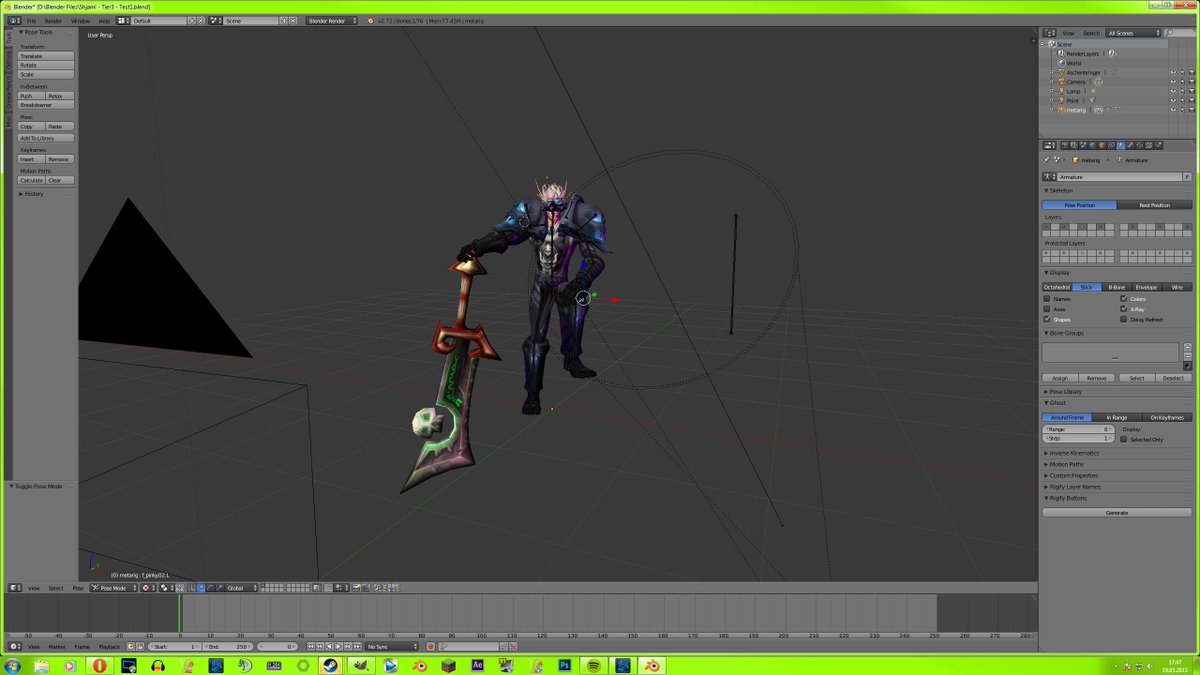This screenshot has height=675, width=1200.
Task: Expand the metarig tree item in outliner
Action: pyautogui.click(x=1052, y=109)
